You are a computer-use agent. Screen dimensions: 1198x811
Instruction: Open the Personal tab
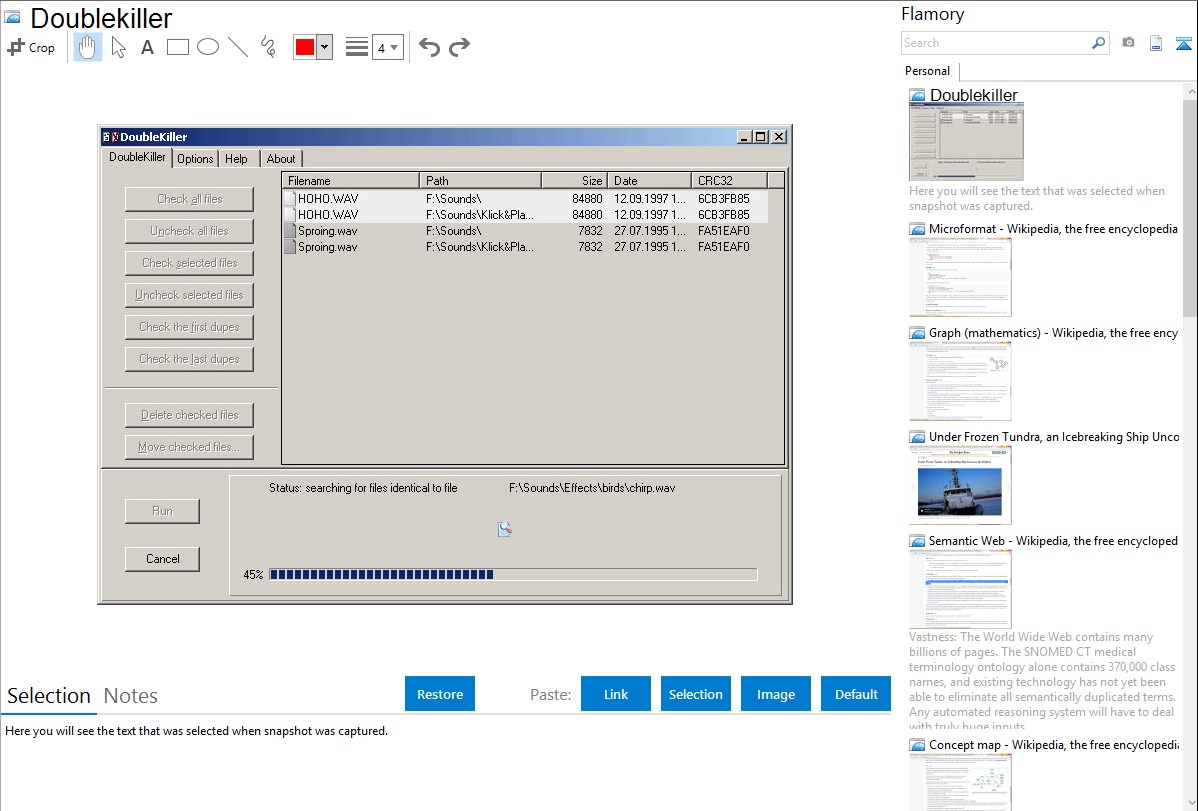[x=928, y=71]
